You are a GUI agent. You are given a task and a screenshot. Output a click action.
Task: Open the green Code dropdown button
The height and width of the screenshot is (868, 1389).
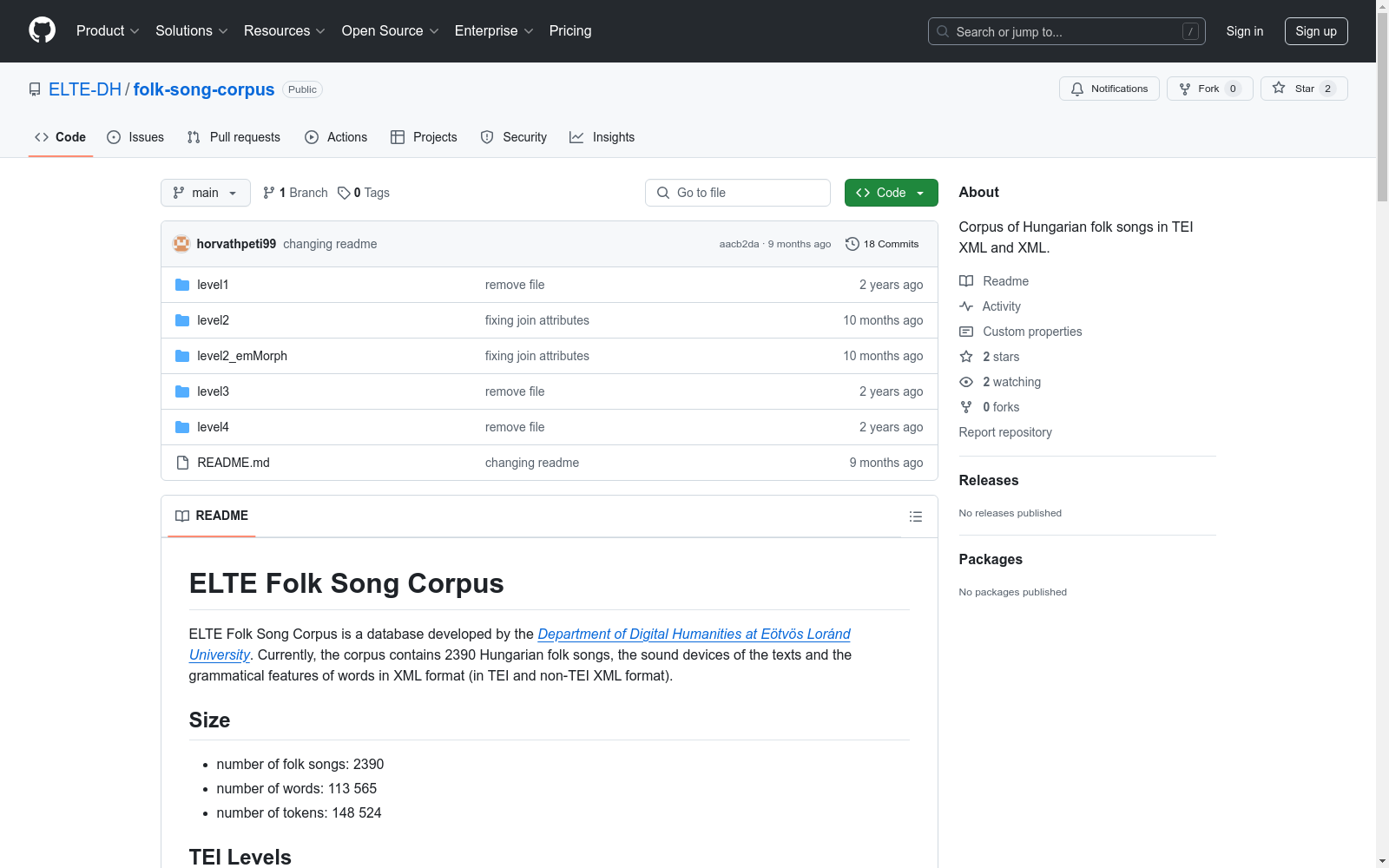click(891, 193)
